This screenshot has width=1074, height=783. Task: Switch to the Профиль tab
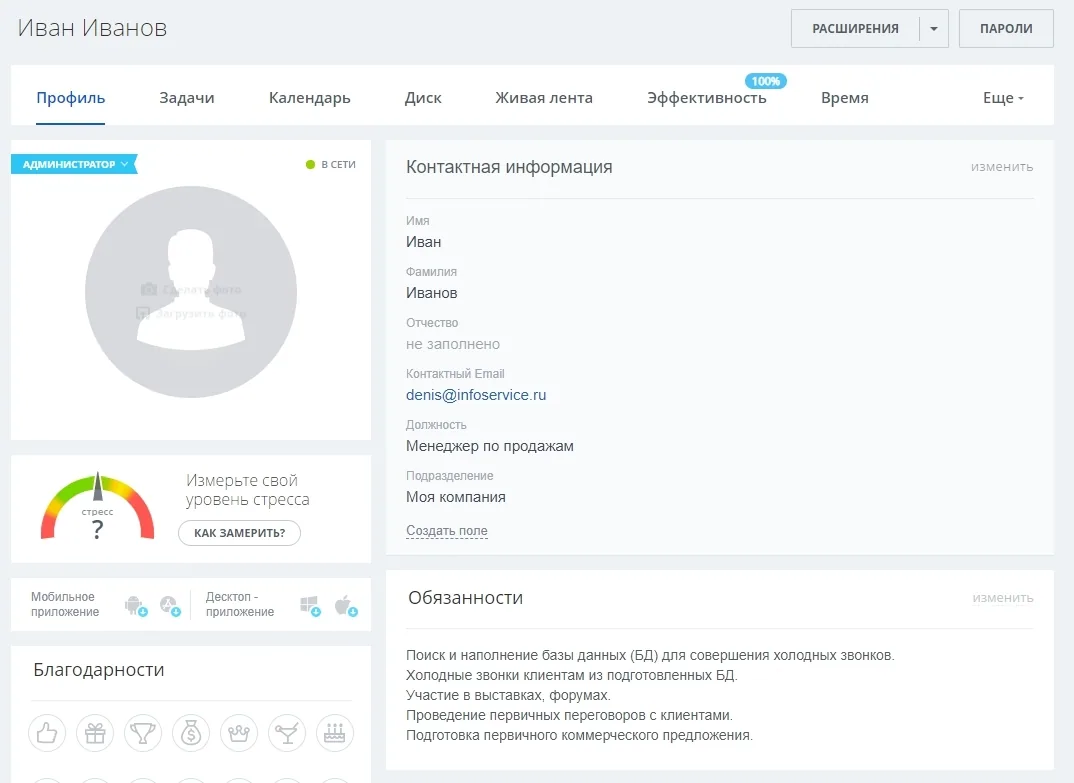[x=71, y=98]
